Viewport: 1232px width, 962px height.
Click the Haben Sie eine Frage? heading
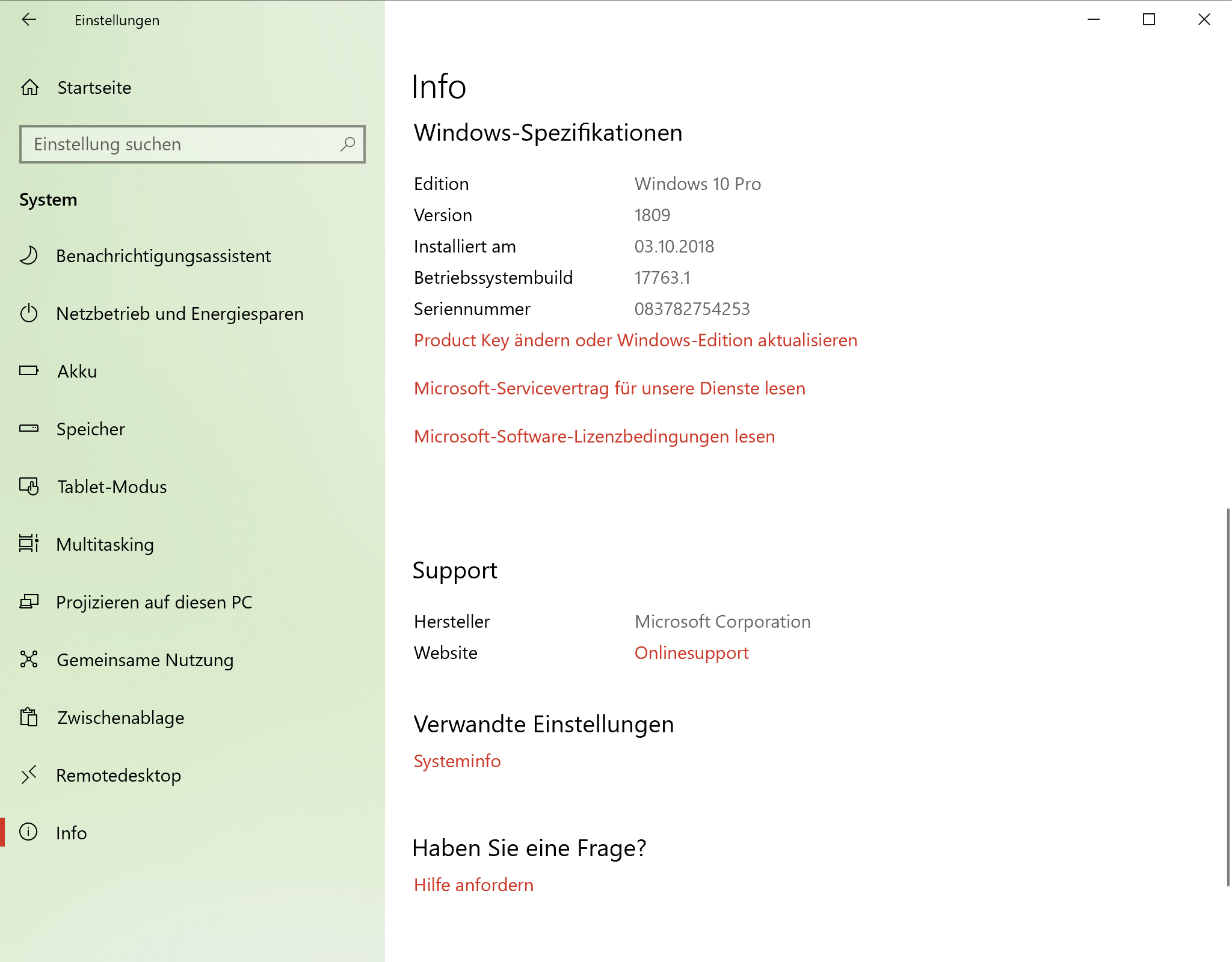529,848
